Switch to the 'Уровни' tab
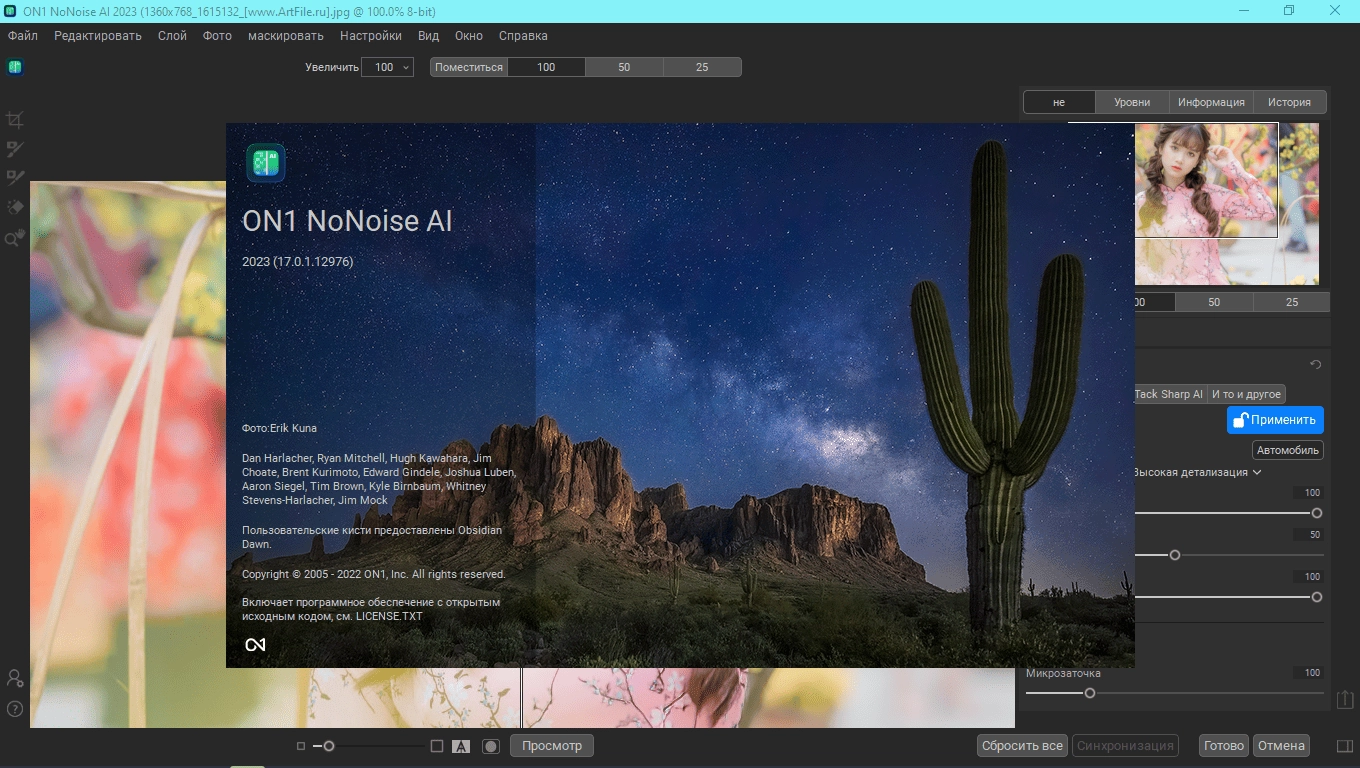 point(1133,102)
